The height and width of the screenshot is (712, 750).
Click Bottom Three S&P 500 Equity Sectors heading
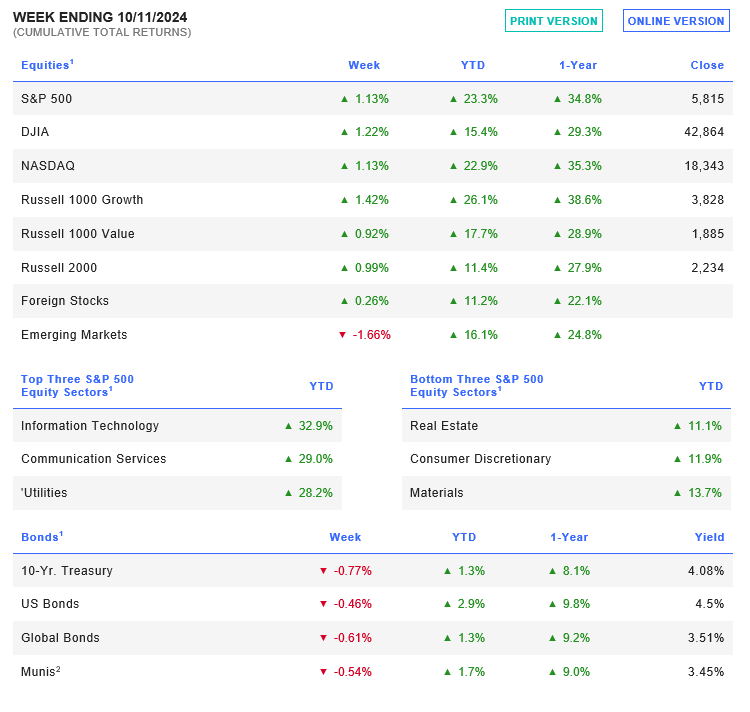pyautogui.click(x=476, y=385)
